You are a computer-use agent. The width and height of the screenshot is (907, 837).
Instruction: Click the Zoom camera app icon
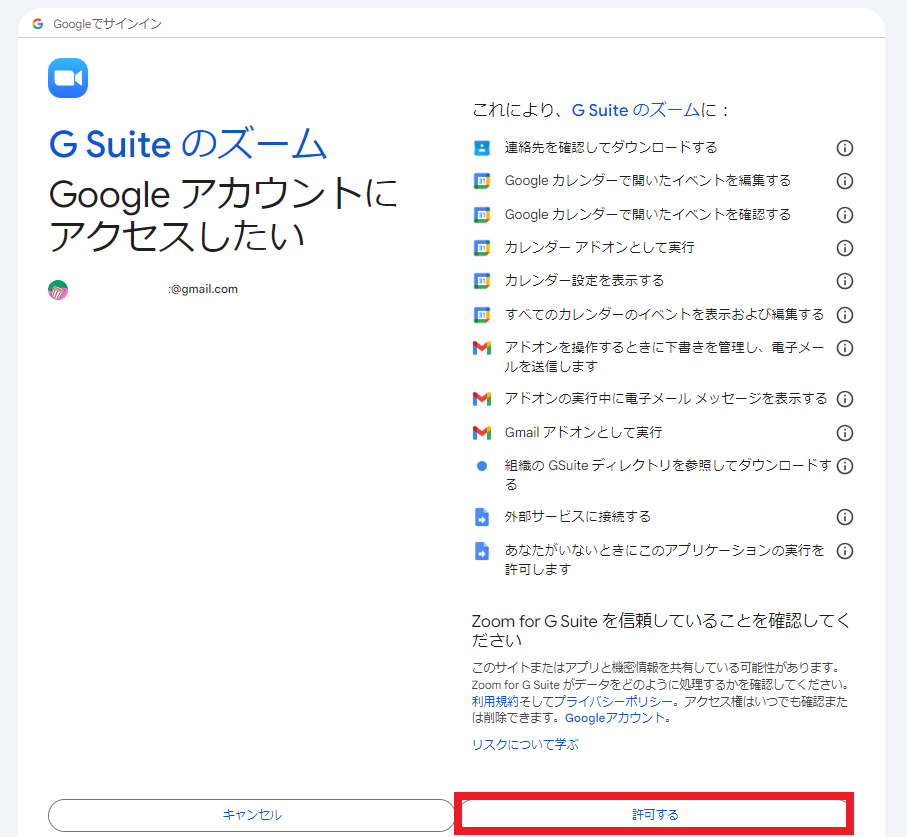tap(68, 78)
